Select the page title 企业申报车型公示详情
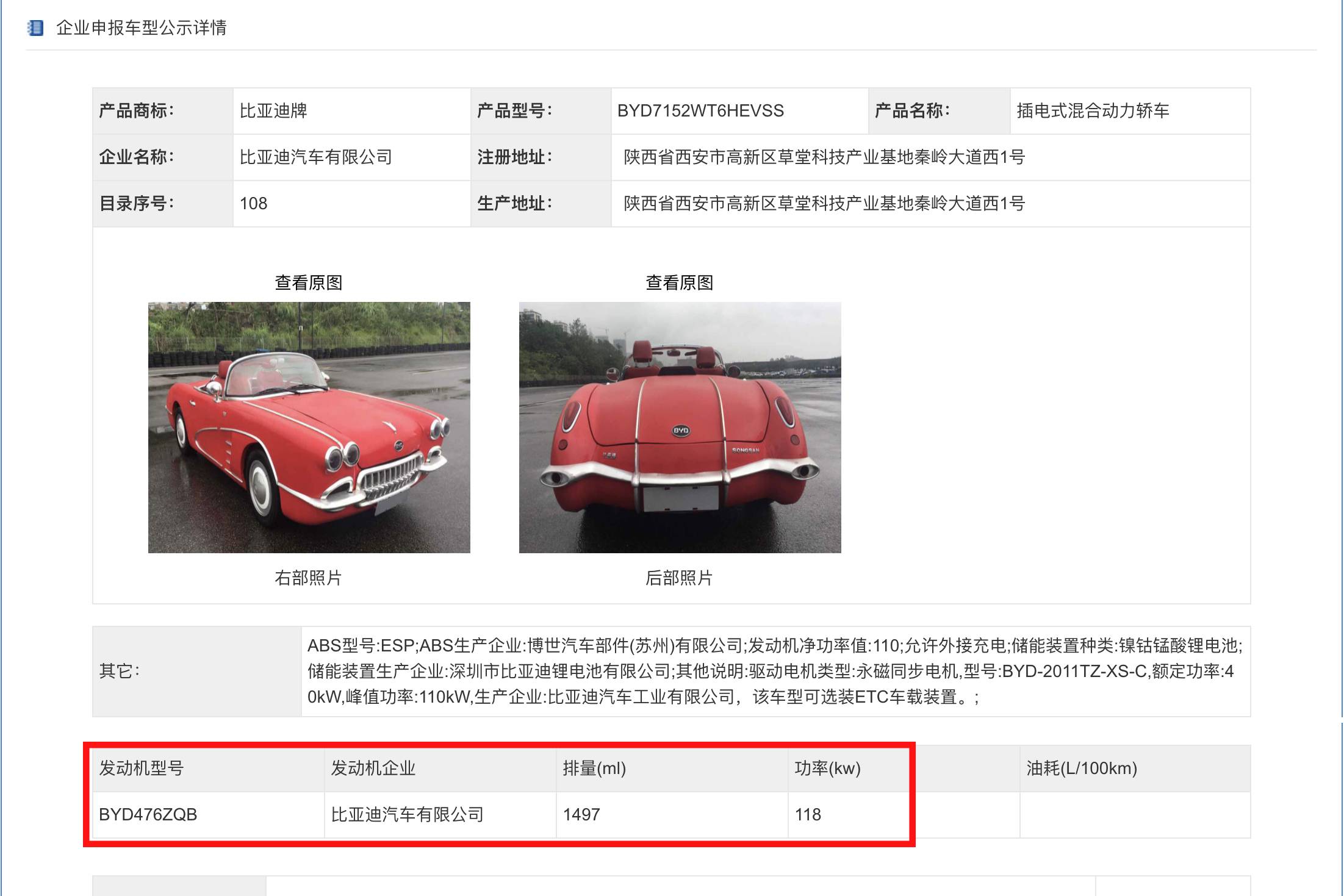 click(x=142, y=28)
